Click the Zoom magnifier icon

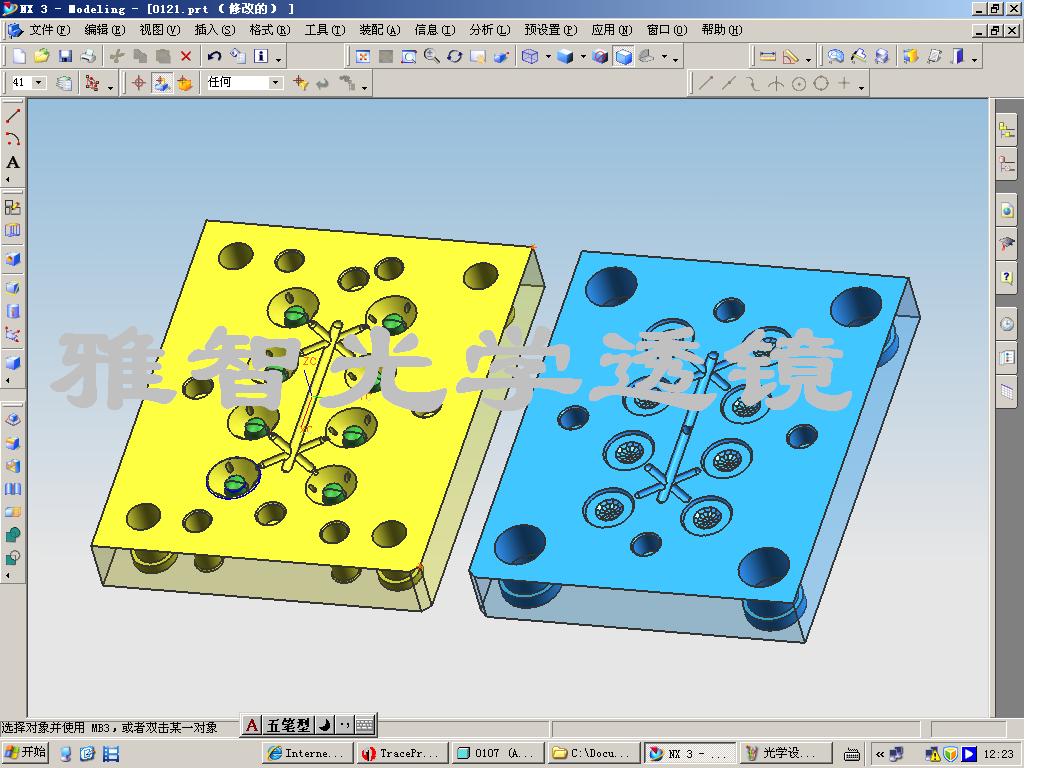432,57
